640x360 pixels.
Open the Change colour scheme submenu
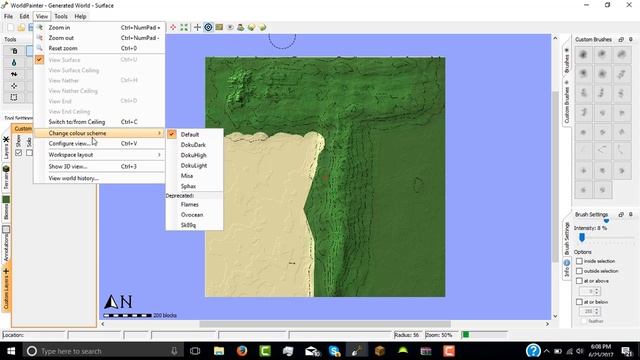[x=99, y=133]
